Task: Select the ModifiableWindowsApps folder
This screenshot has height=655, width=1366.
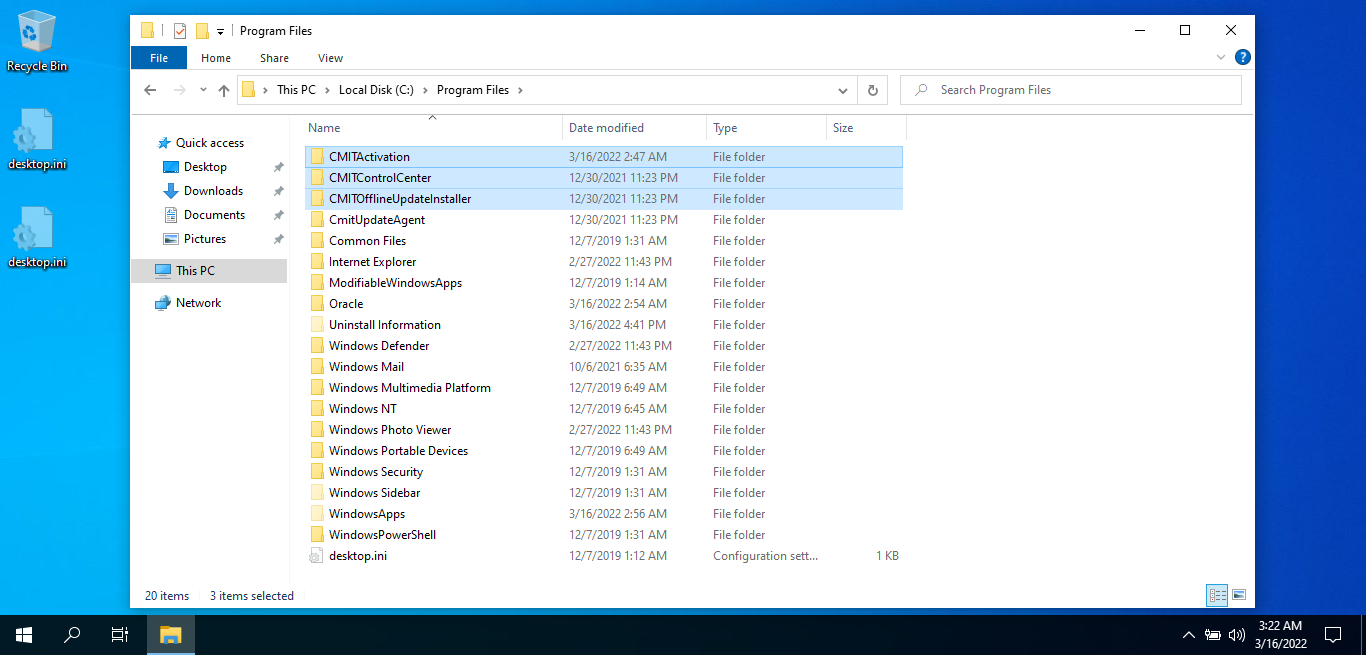Action: tap(603, 283)
